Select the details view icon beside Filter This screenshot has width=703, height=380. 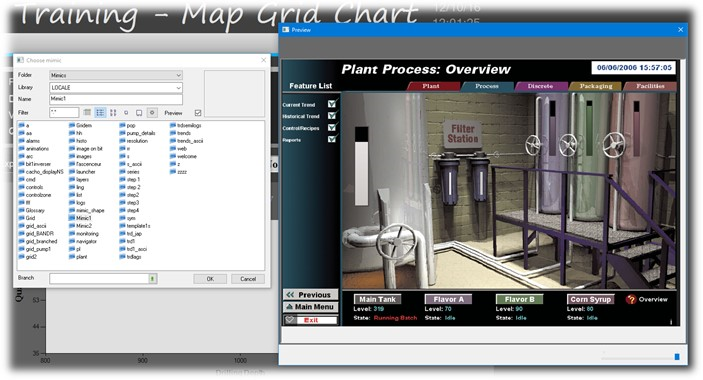pyautogui.click(x=87, y=112)
